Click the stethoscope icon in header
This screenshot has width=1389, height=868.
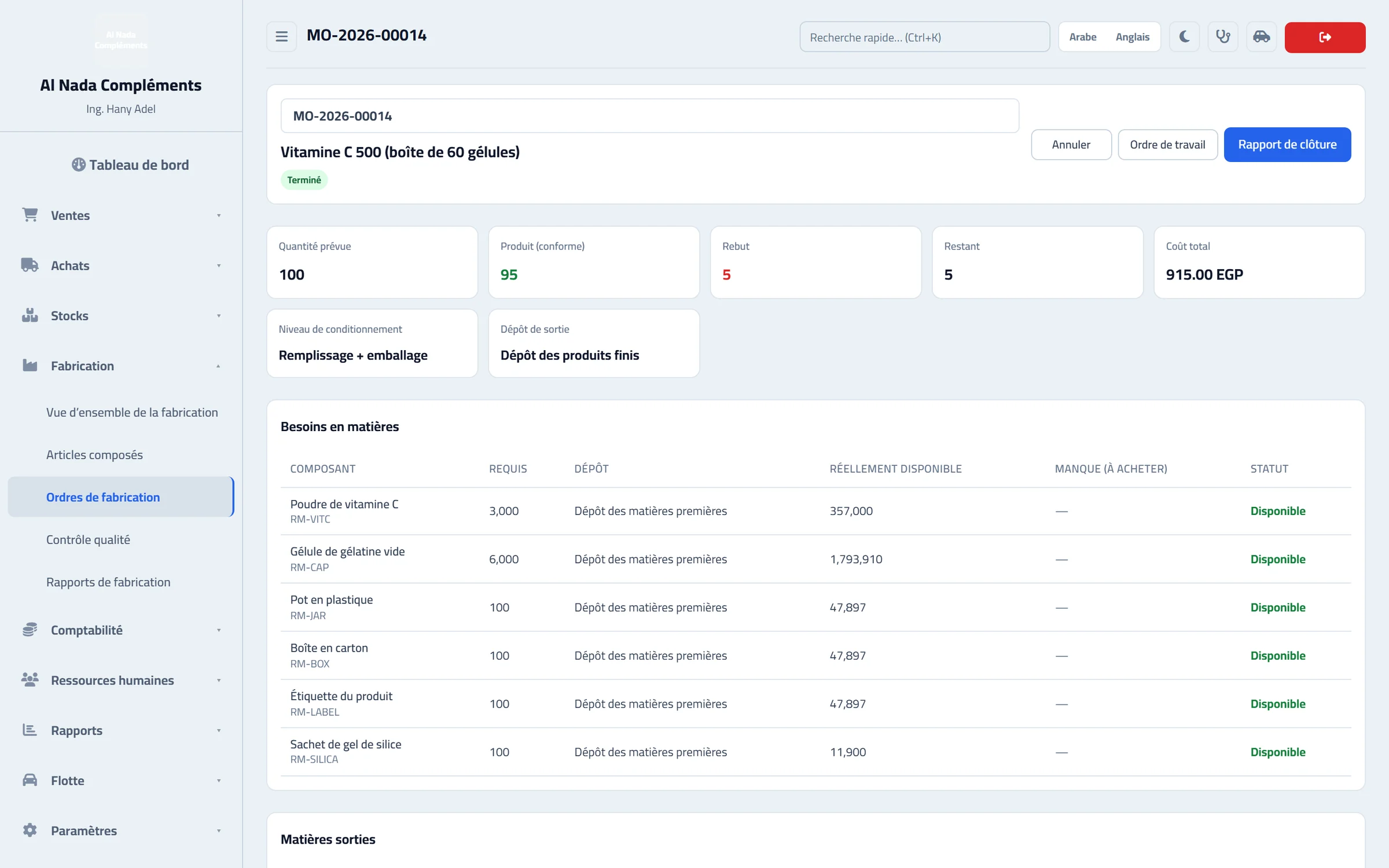tap(1222, 37)
